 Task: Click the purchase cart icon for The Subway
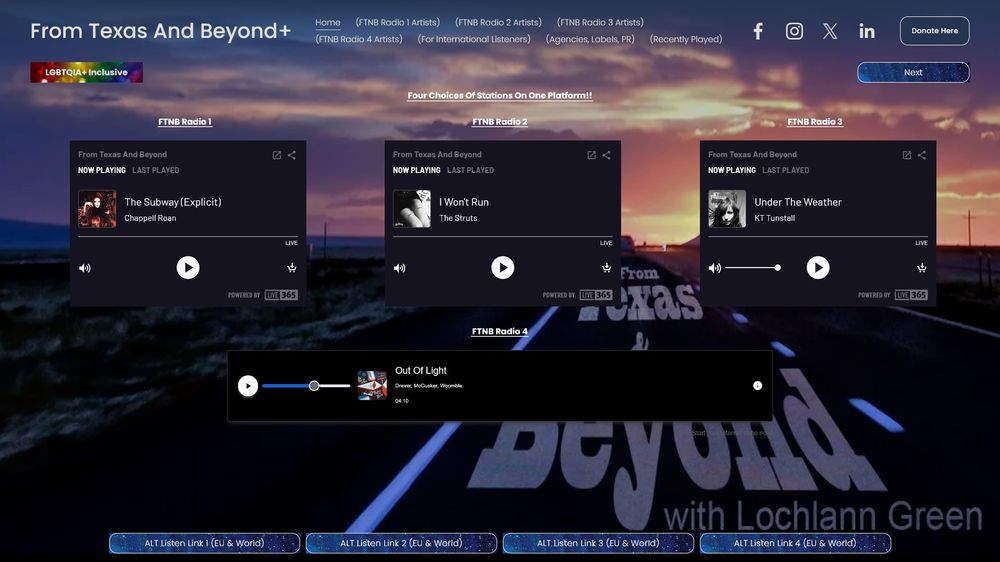291,267
